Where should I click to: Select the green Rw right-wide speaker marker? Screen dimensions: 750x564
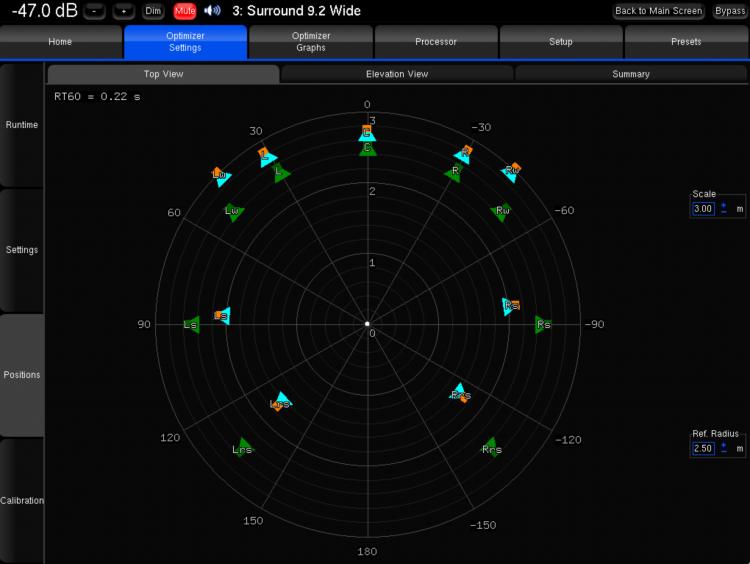point(501,211)
